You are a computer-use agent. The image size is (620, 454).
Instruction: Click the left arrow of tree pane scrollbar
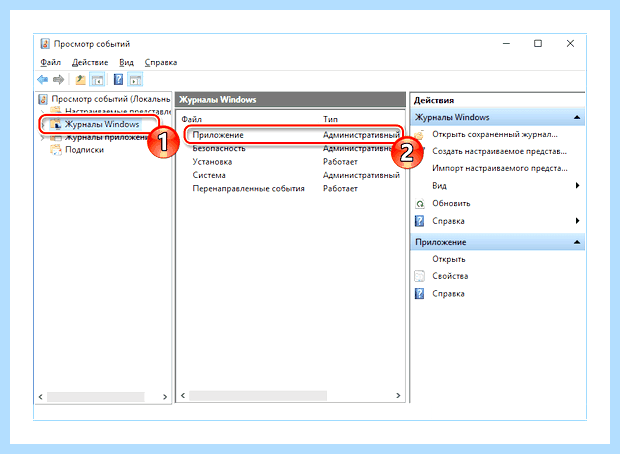[40, 397]
